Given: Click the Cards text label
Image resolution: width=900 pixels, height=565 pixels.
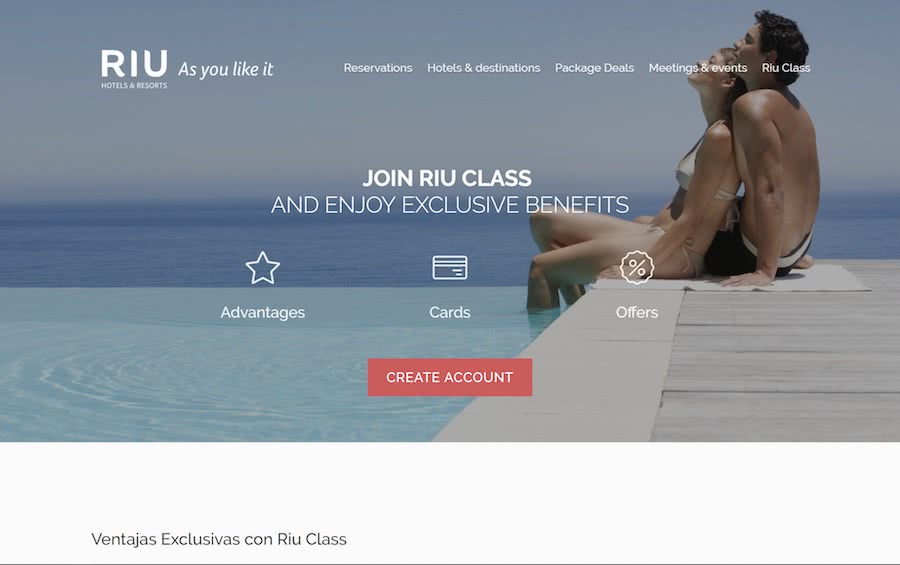Looking at the screenshot, I should coord(449,312).
